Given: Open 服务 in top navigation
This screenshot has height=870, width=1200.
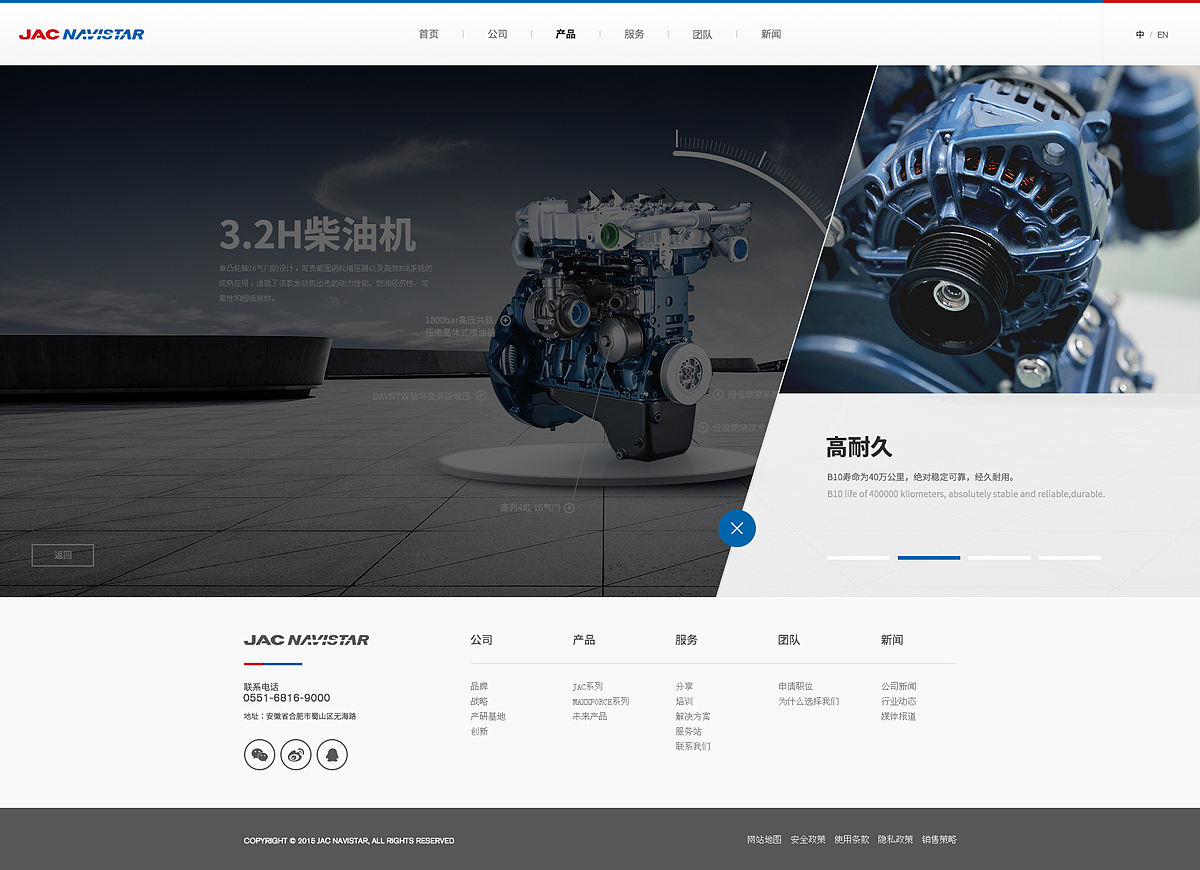Looking at the screenshot, I should (x=634, y=34).
